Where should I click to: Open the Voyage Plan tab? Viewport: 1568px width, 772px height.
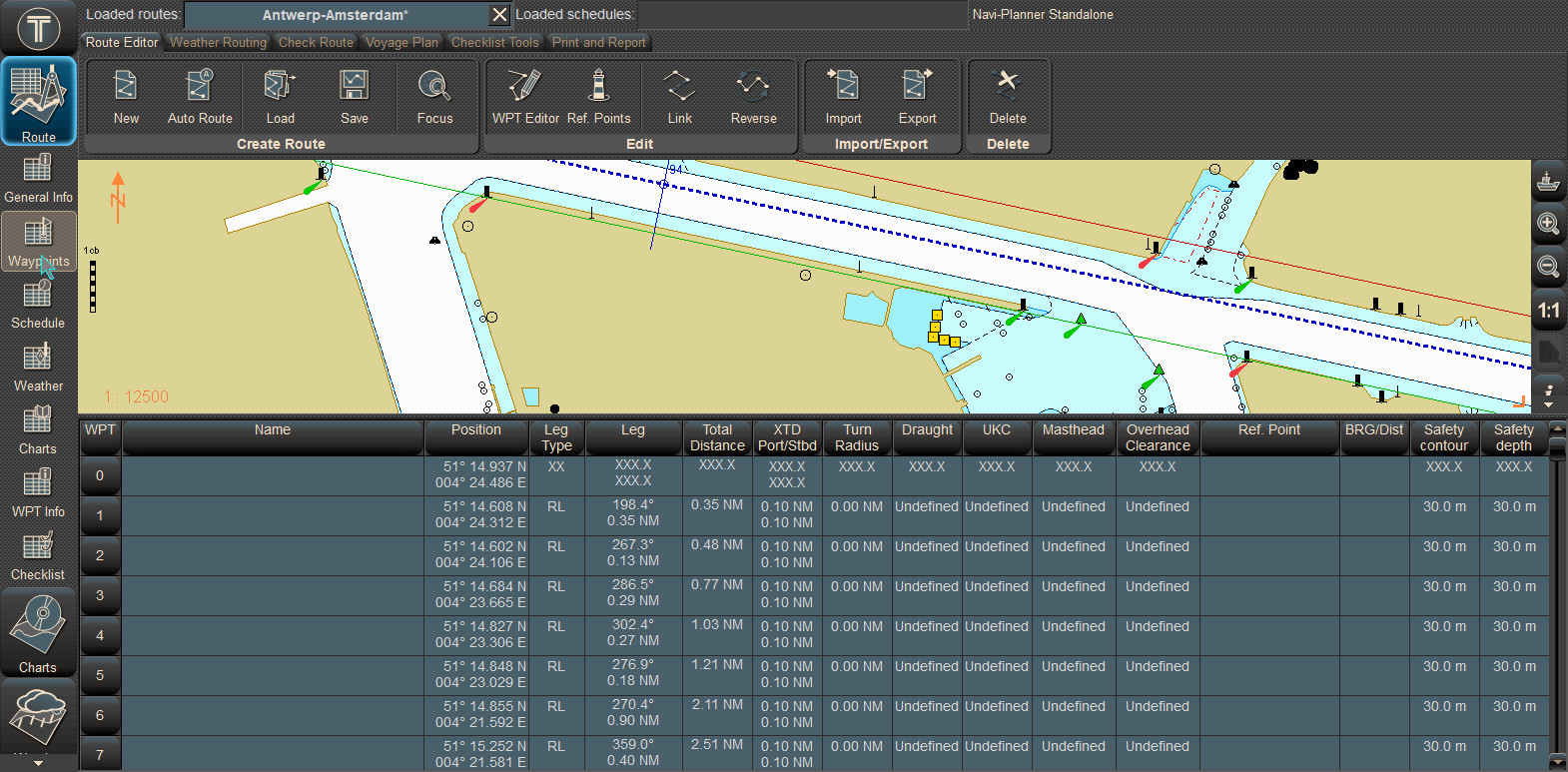401,42
